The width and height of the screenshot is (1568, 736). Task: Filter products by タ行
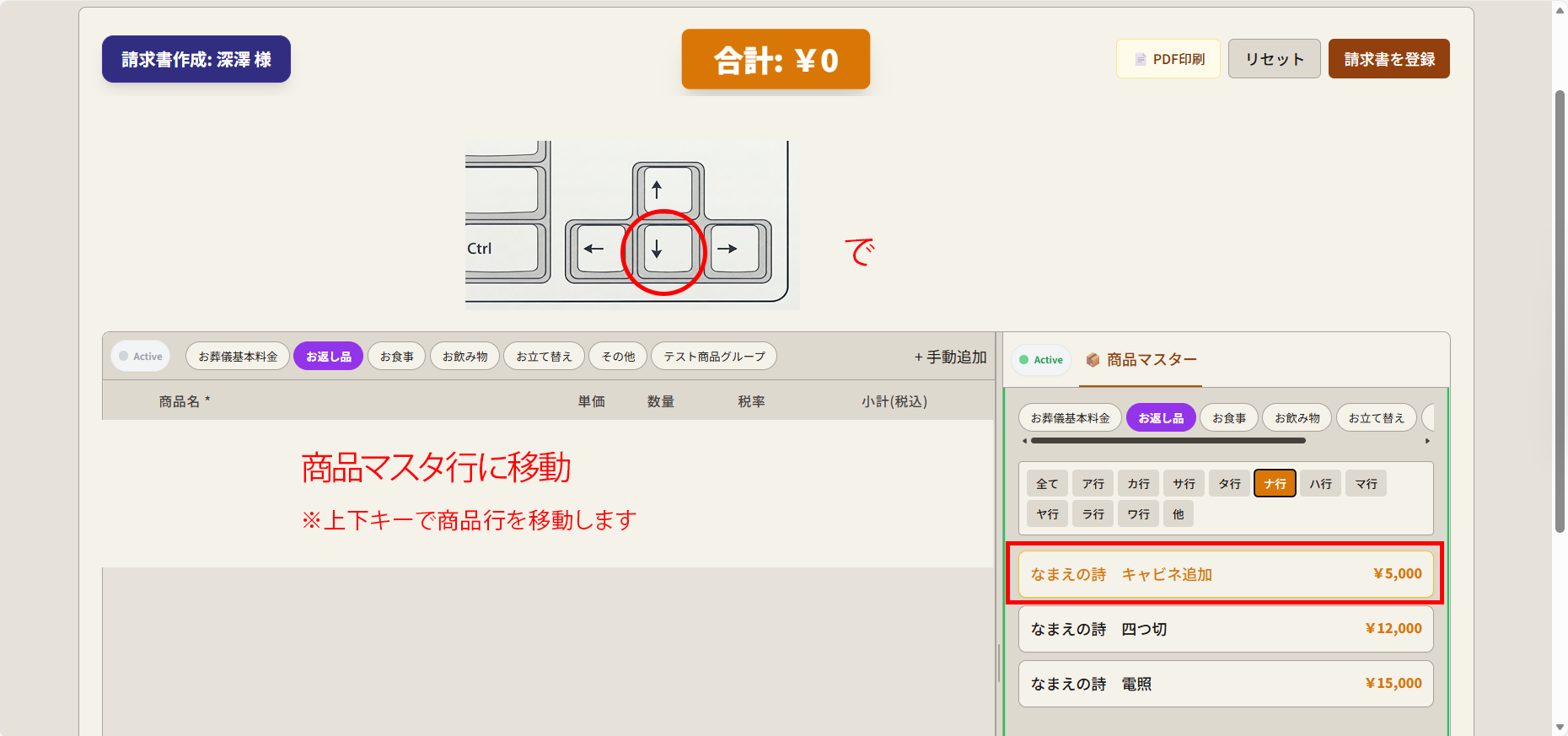1229,484
